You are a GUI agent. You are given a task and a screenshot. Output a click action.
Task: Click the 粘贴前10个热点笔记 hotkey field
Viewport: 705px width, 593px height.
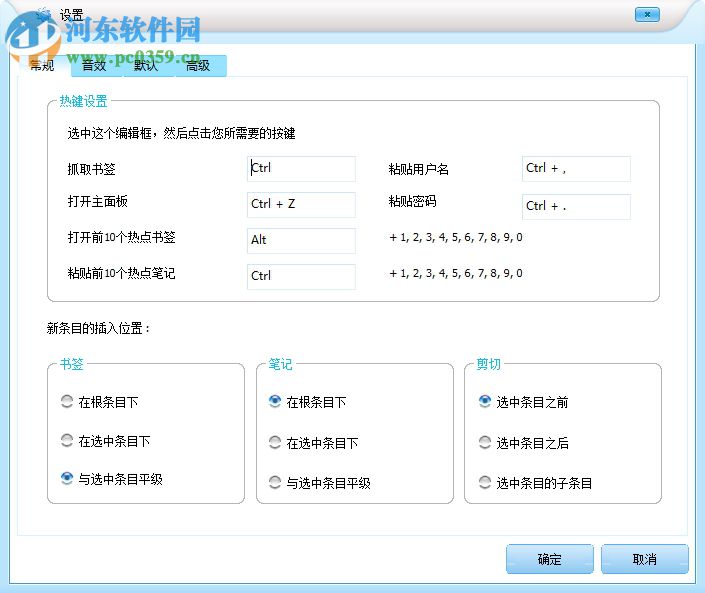[301, 276]
